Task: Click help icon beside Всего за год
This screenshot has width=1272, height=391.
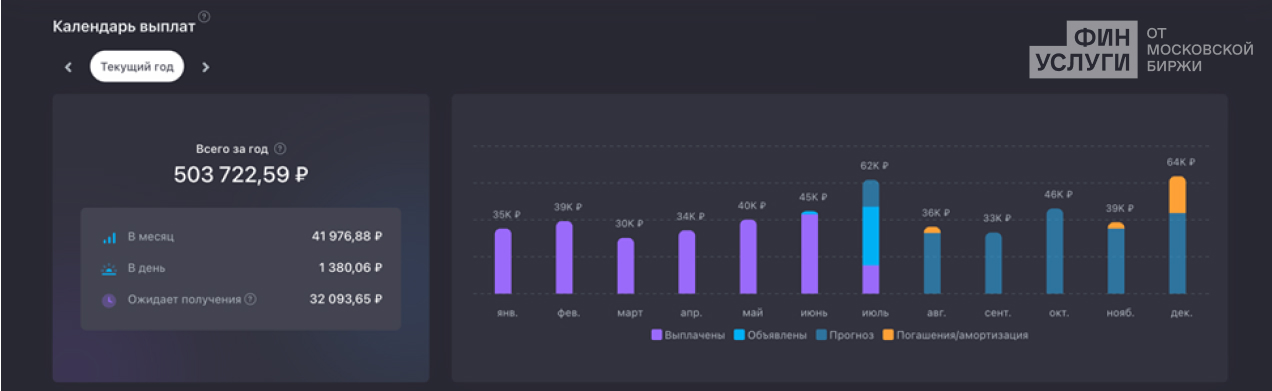Action: pos(280,148)
